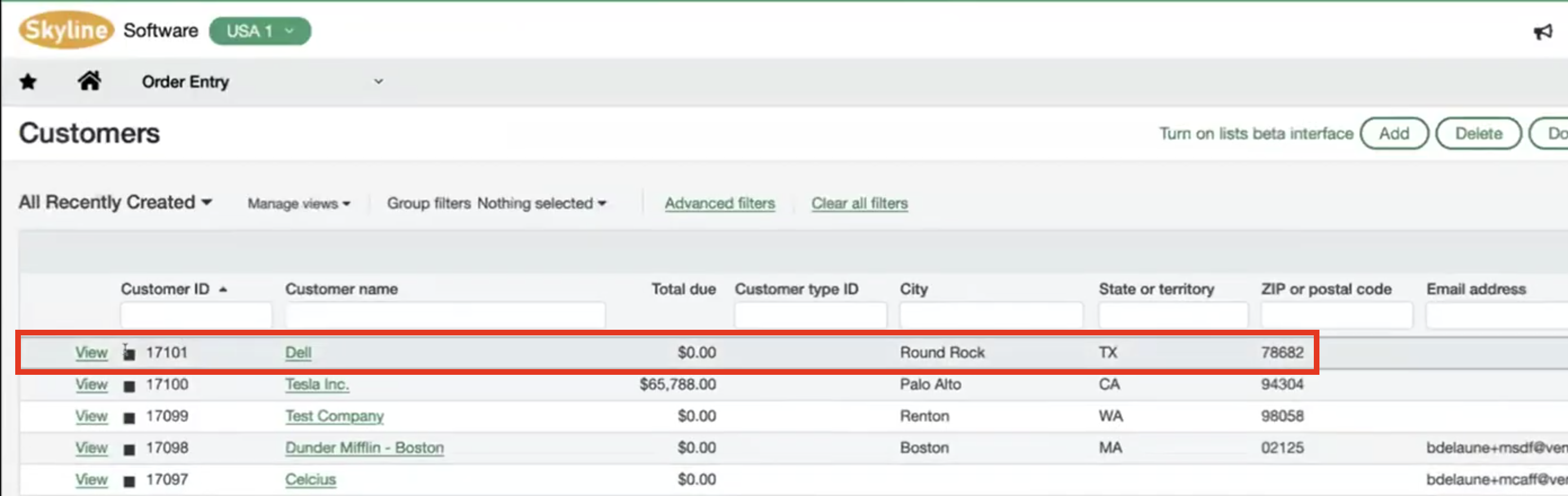Click the Email address column header

tap(1476, 289)
